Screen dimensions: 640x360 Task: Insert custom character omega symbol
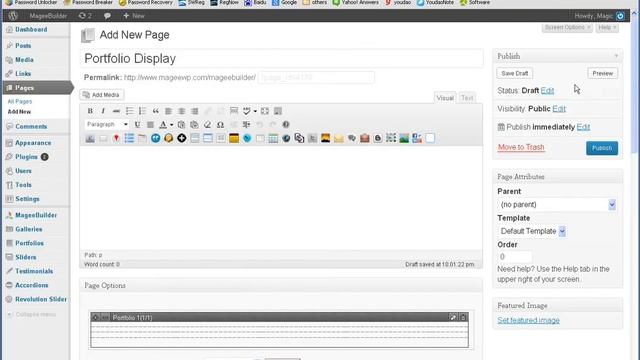tap(220, 124)
